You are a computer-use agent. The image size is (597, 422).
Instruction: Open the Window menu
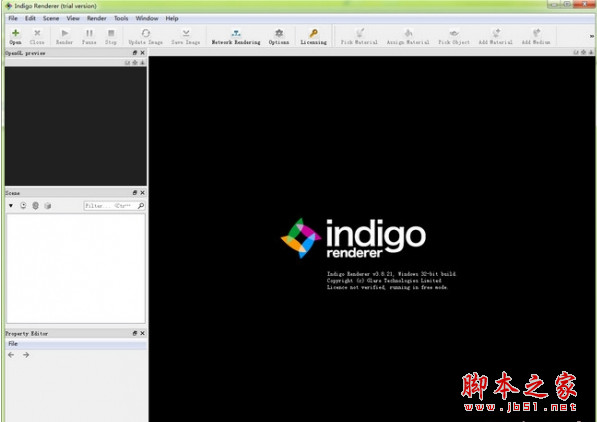[x=147, y=18]
